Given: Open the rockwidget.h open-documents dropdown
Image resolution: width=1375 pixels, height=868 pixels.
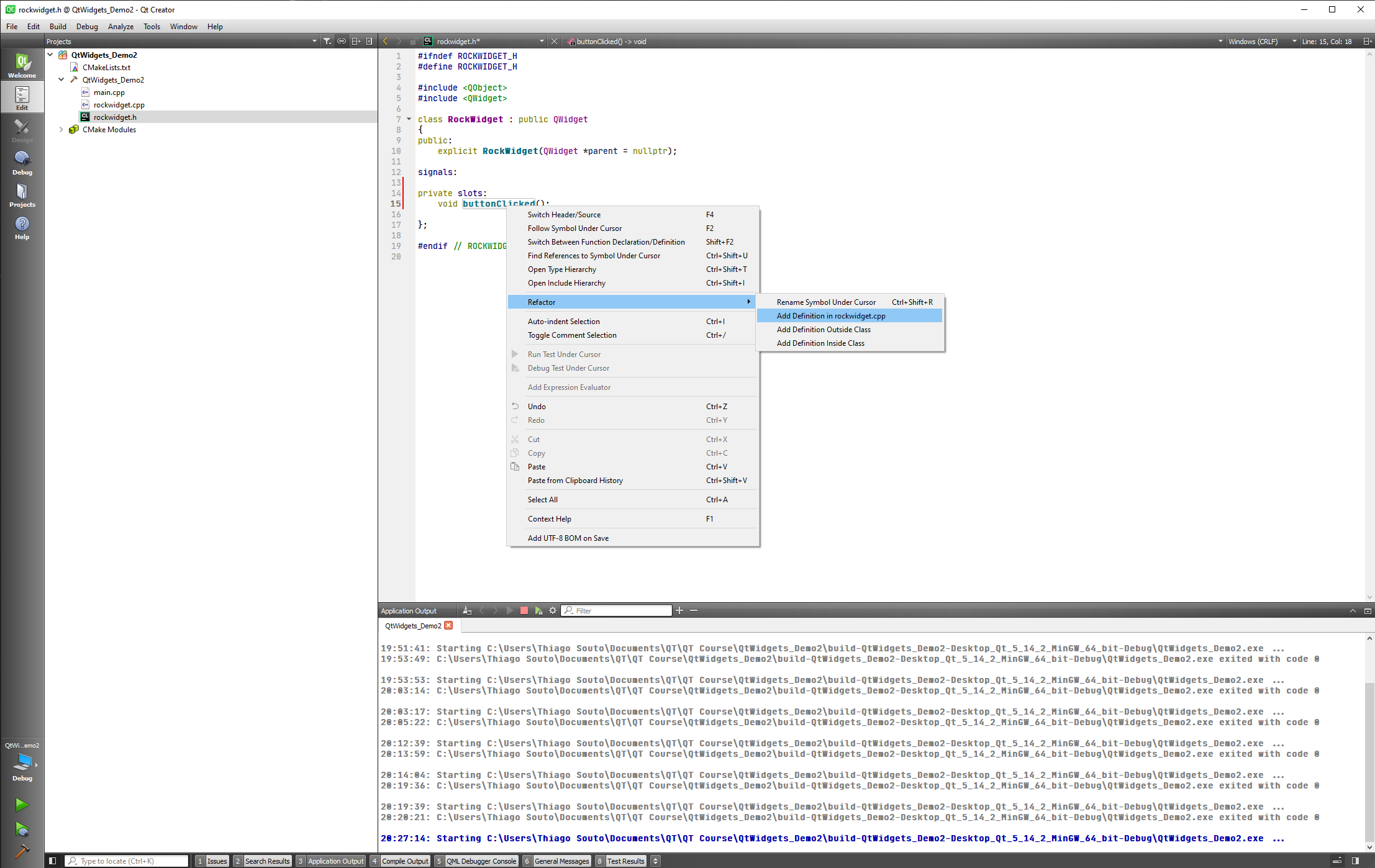Looking at the screenshot, I should (542, 42).
